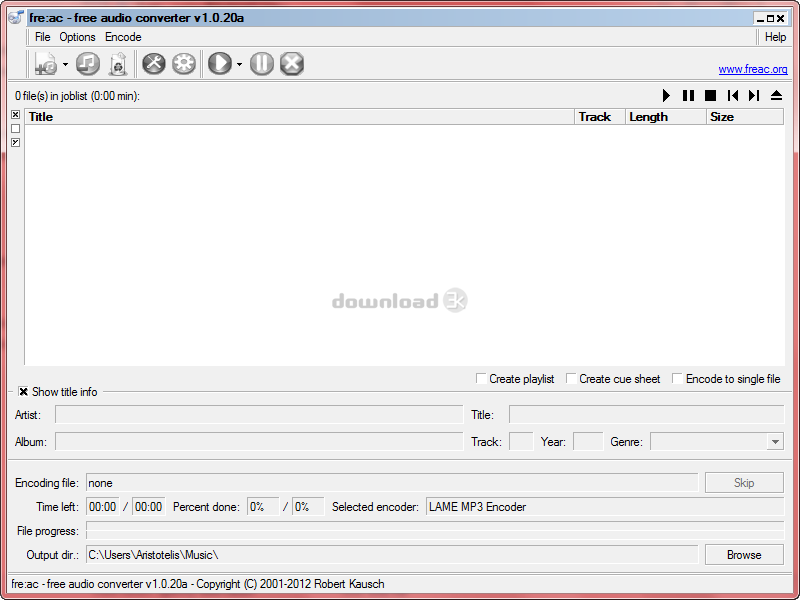The width and height of the screenshot is (800, 600).
Task: Deselect all joblist entries empty box
Action: pyautogui.click(x=16, y=129)
